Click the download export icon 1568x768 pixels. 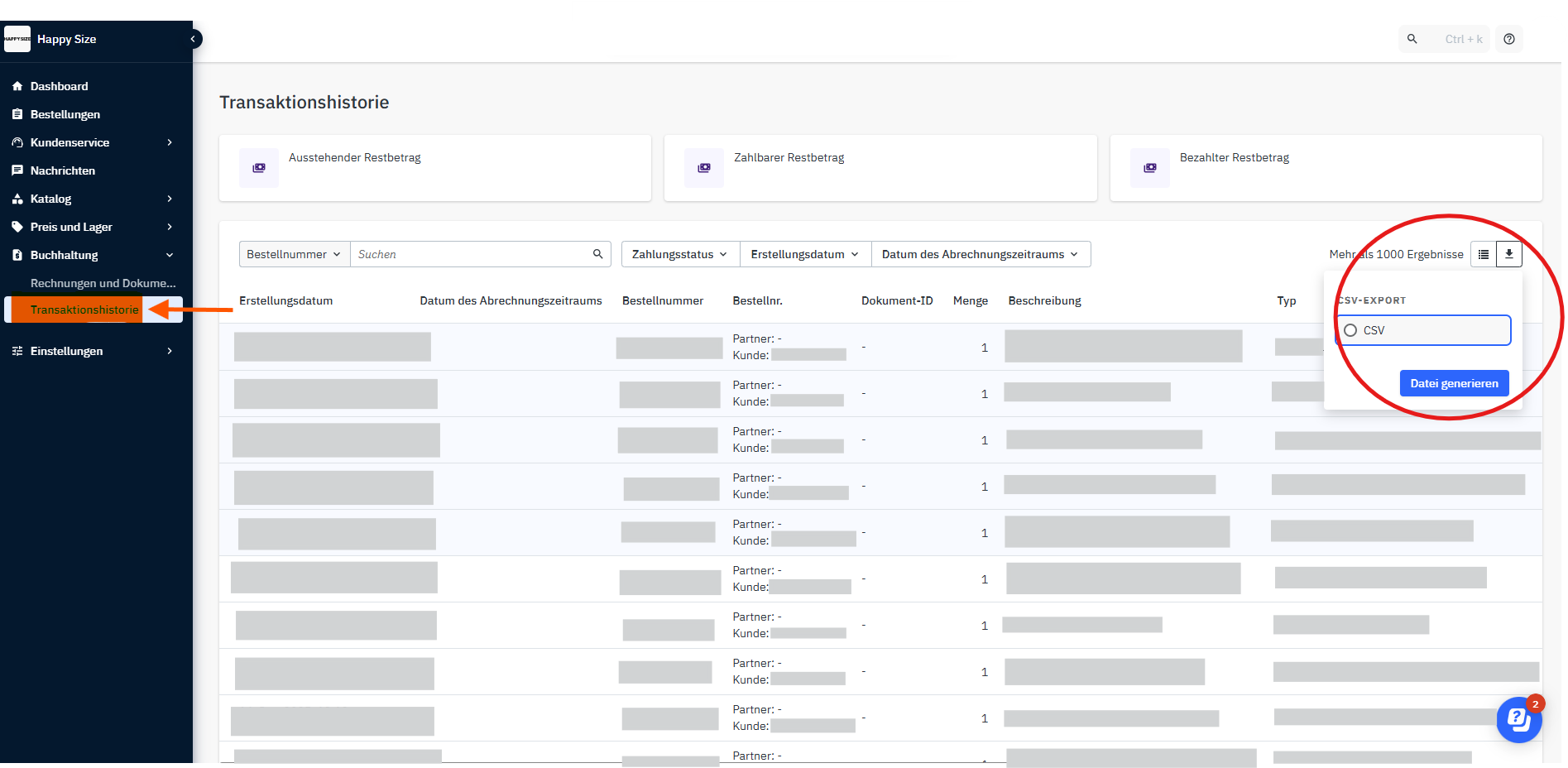[1508, 254]
